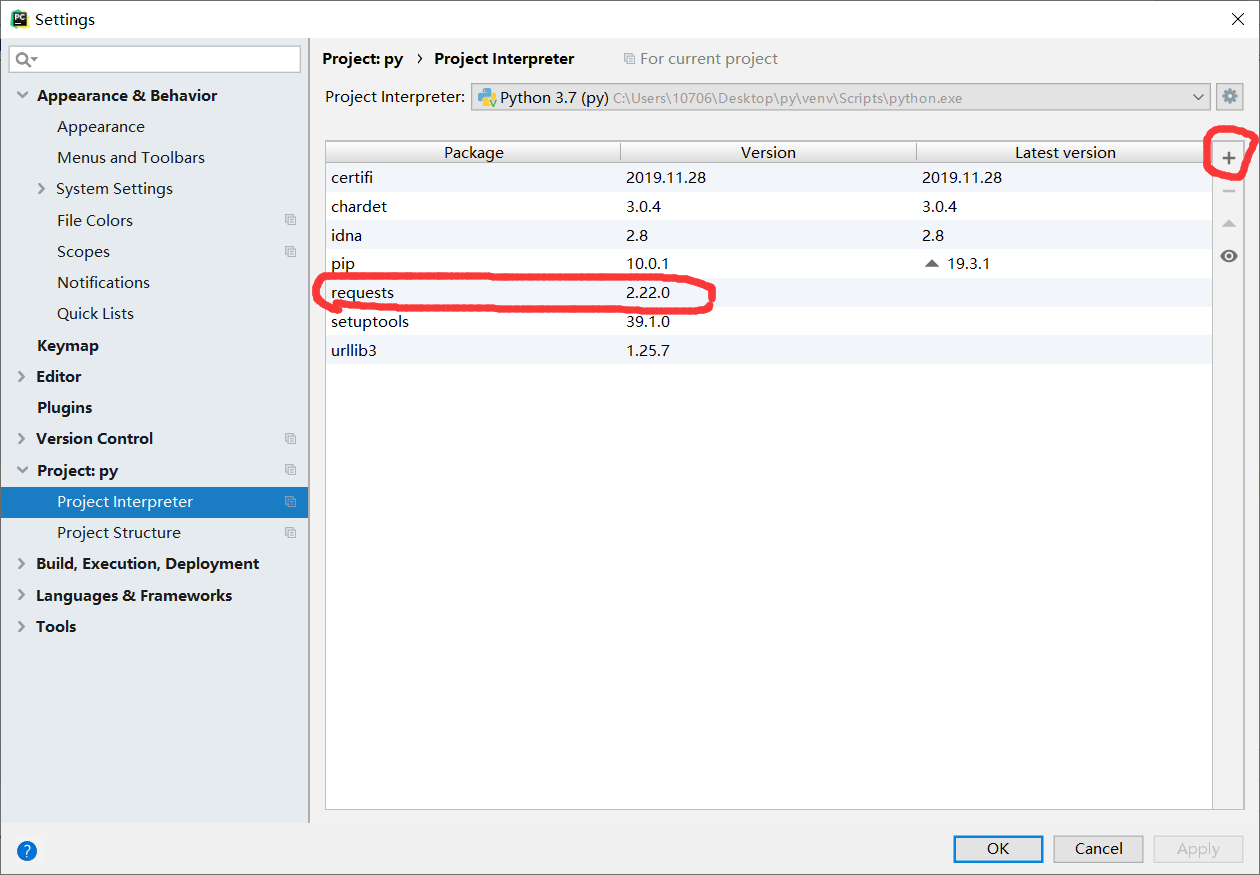Click pip's installed version 10.0.1

pyautogui.click(x=647, y=264)
